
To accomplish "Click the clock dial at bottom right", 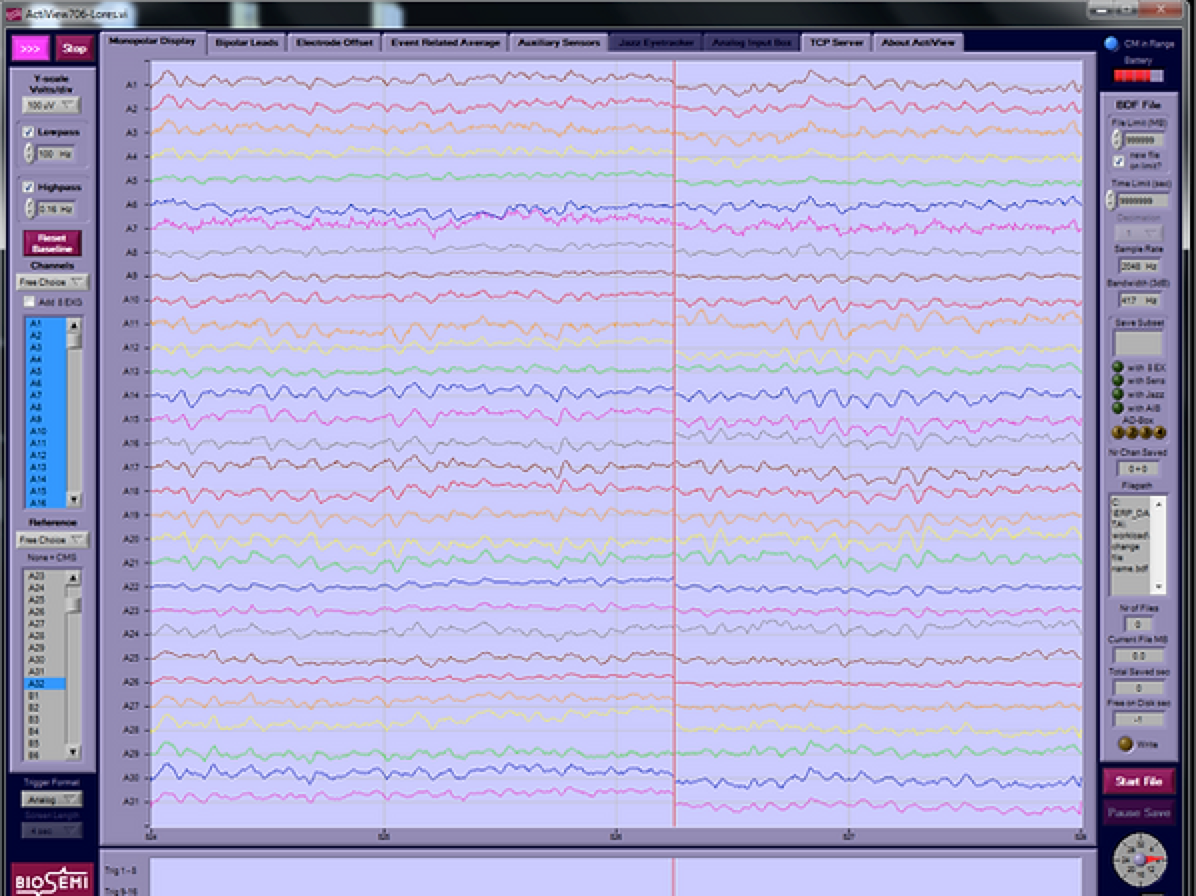I will point(1139,861).
